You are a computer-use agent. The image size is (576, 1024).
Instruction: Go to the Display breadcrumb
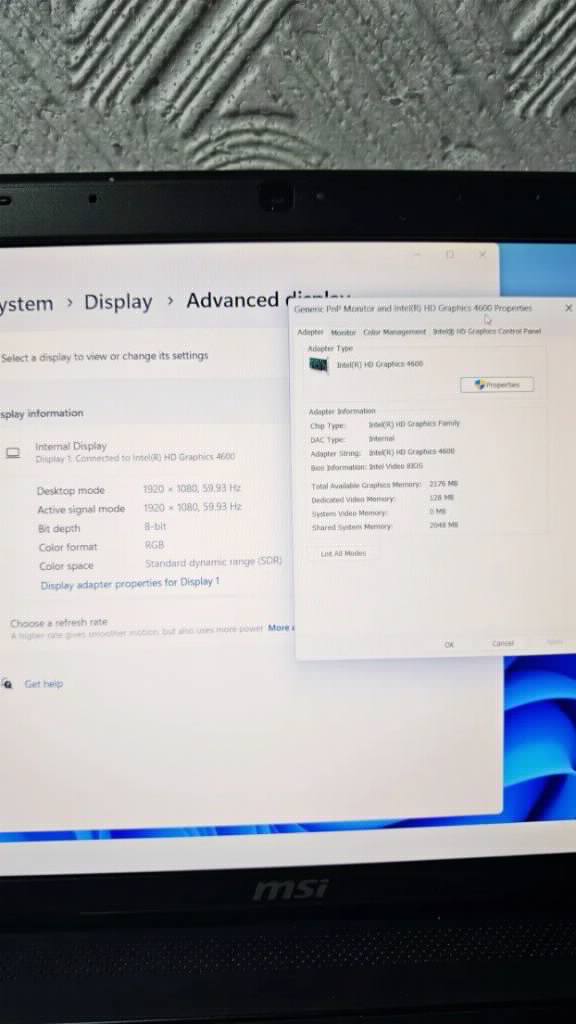click(118, 302)
